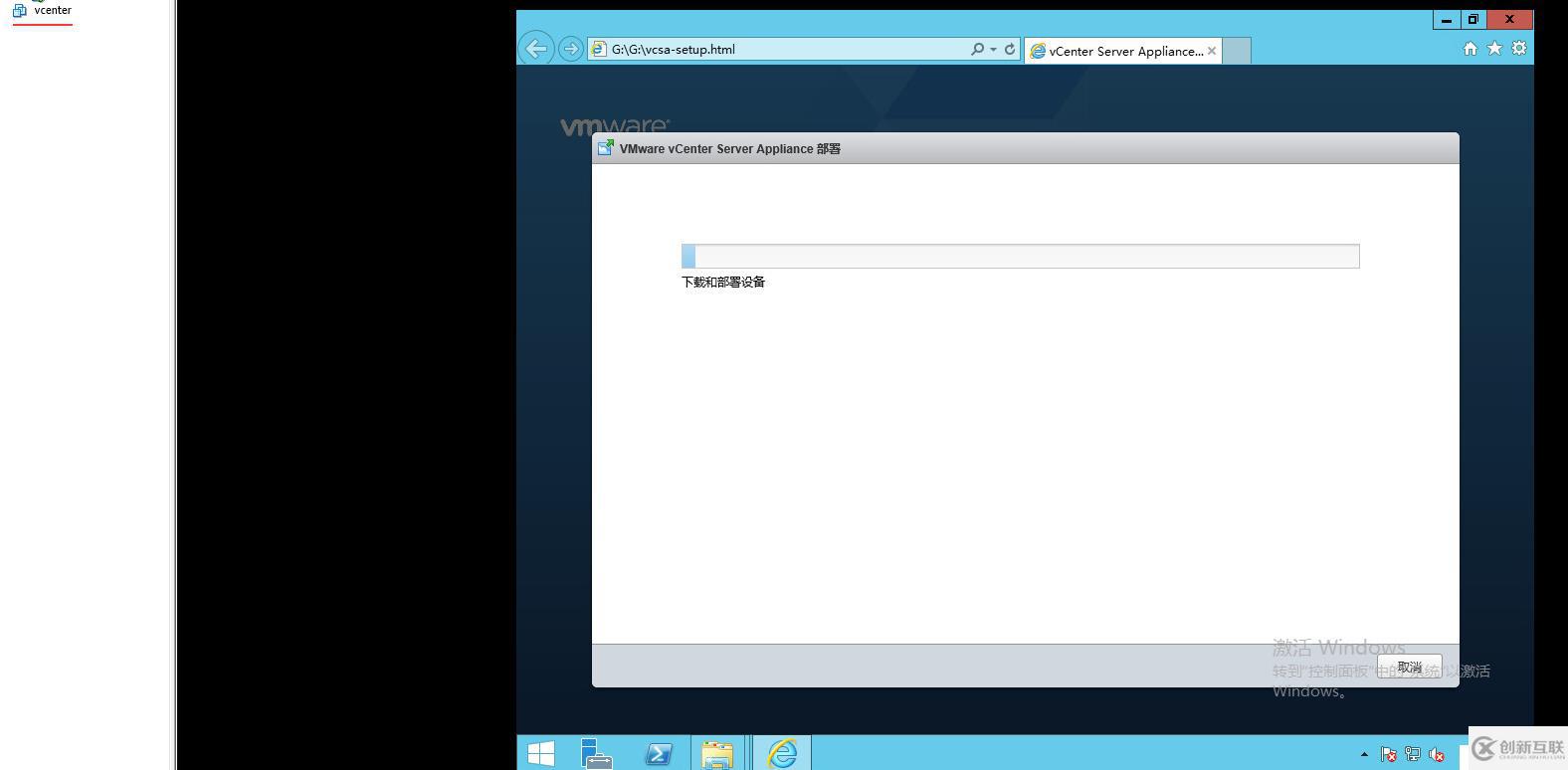Launch Server Manager from the taskbar
This screenshot has width=1568, height=770.
[x=597, y=754]
